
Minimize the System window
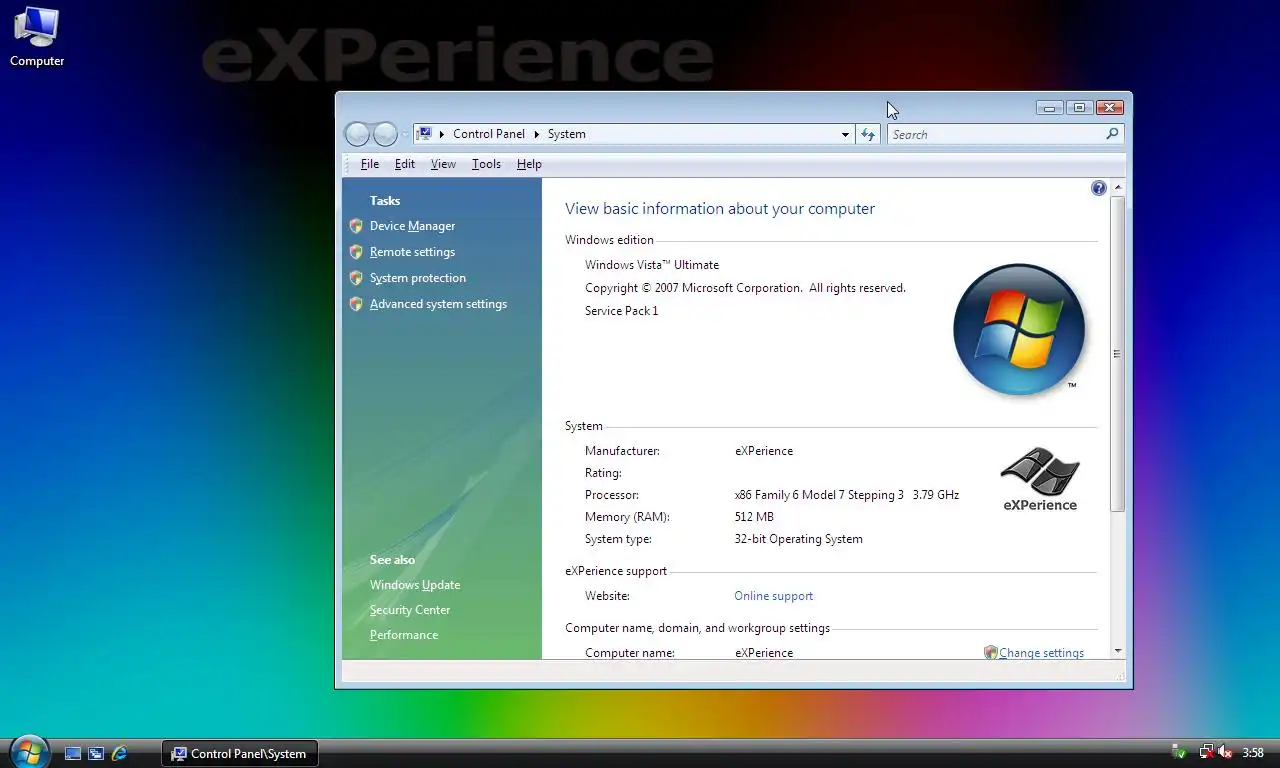[x=1049, y=108]
